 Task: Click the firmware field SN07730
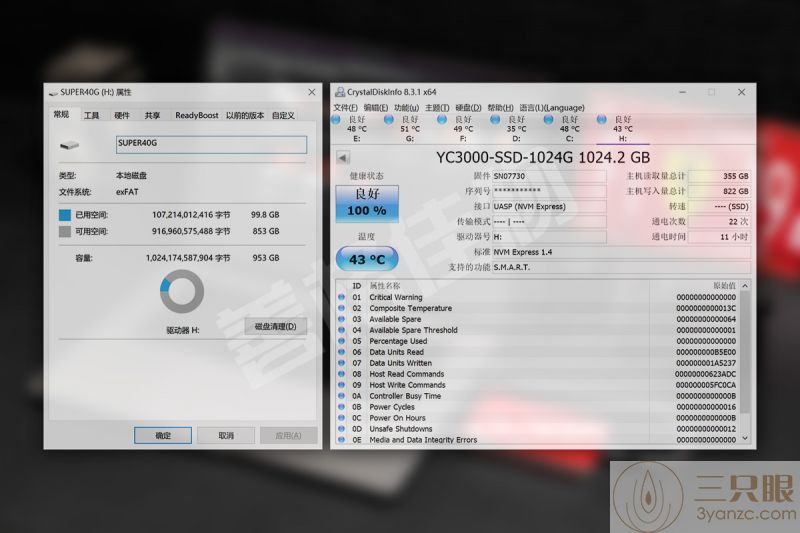pyautogui.click(x=549, y=176)
